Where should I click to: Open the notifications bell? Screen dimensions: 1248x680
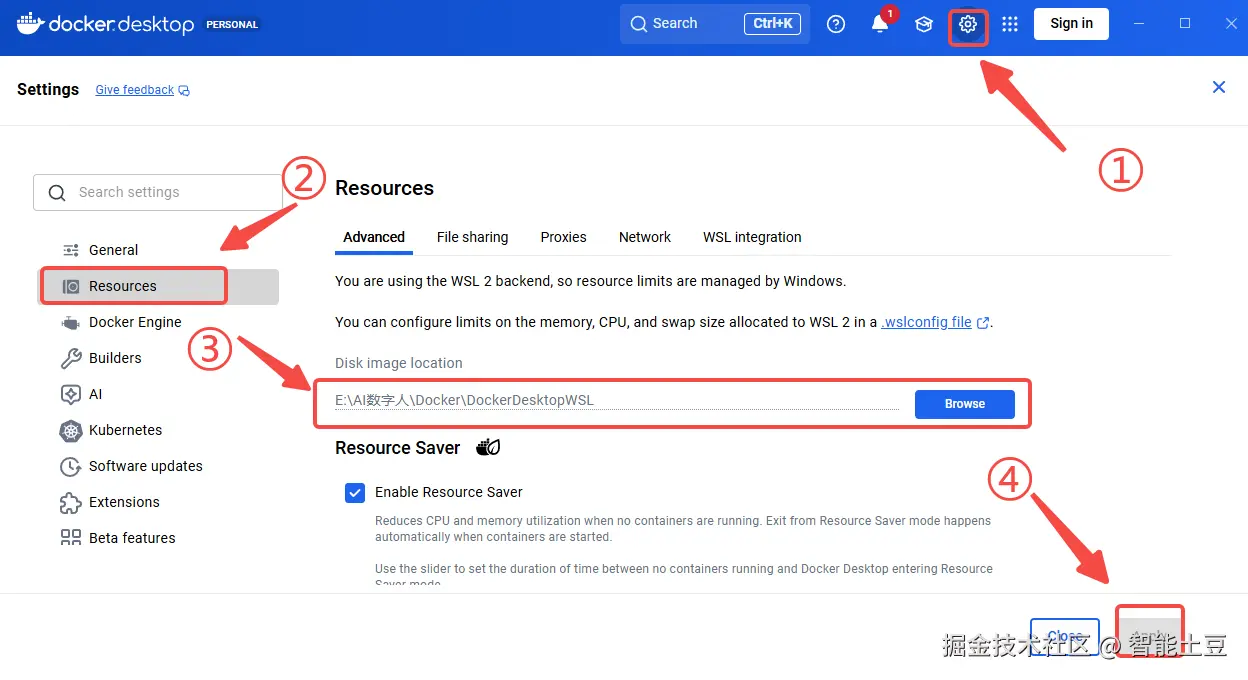click(x=880, y=25)
